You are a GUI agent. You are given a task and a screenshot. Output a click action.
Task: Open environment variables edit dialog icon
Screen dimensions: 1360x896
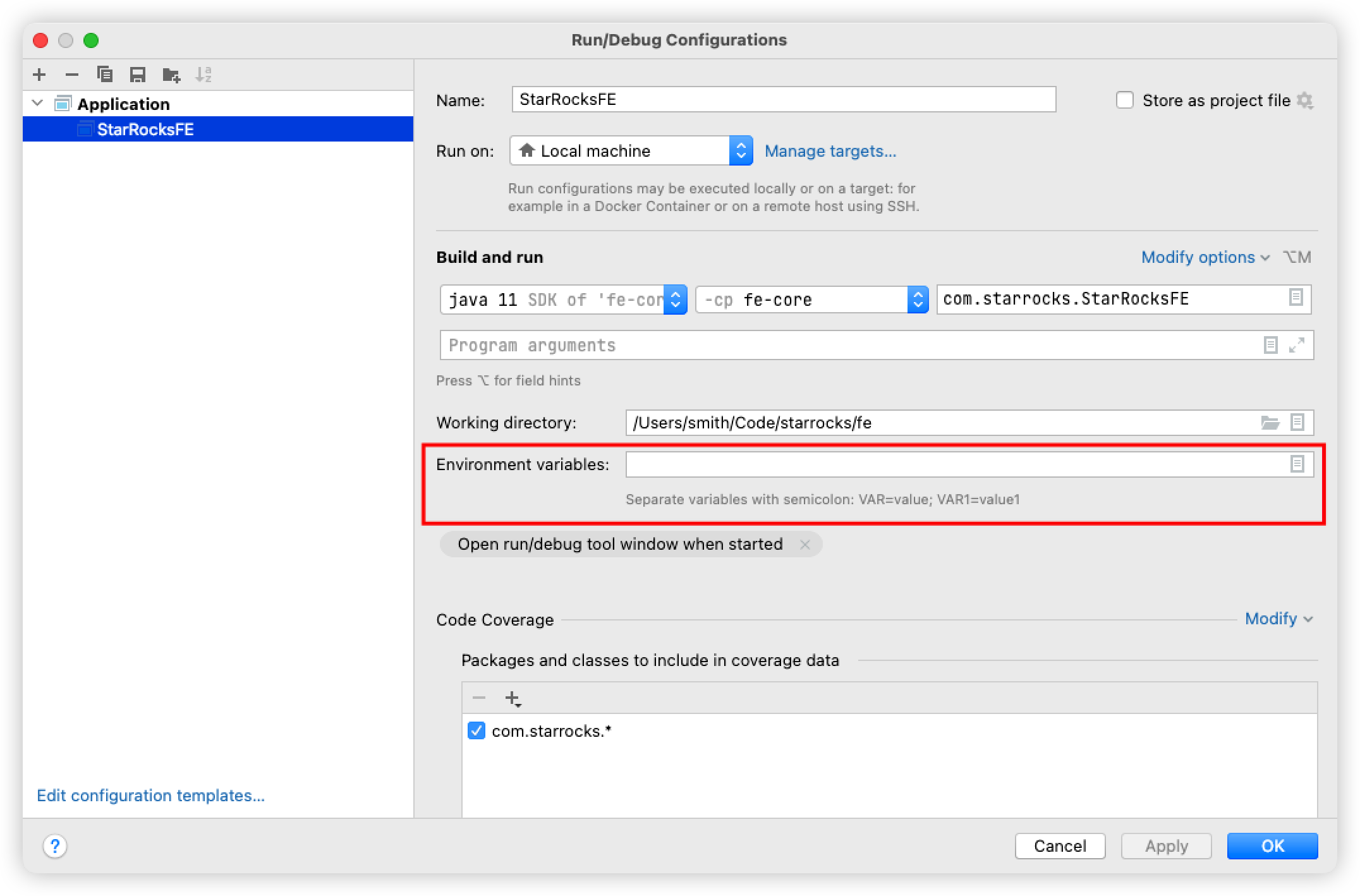click(x=1297, y=464)
